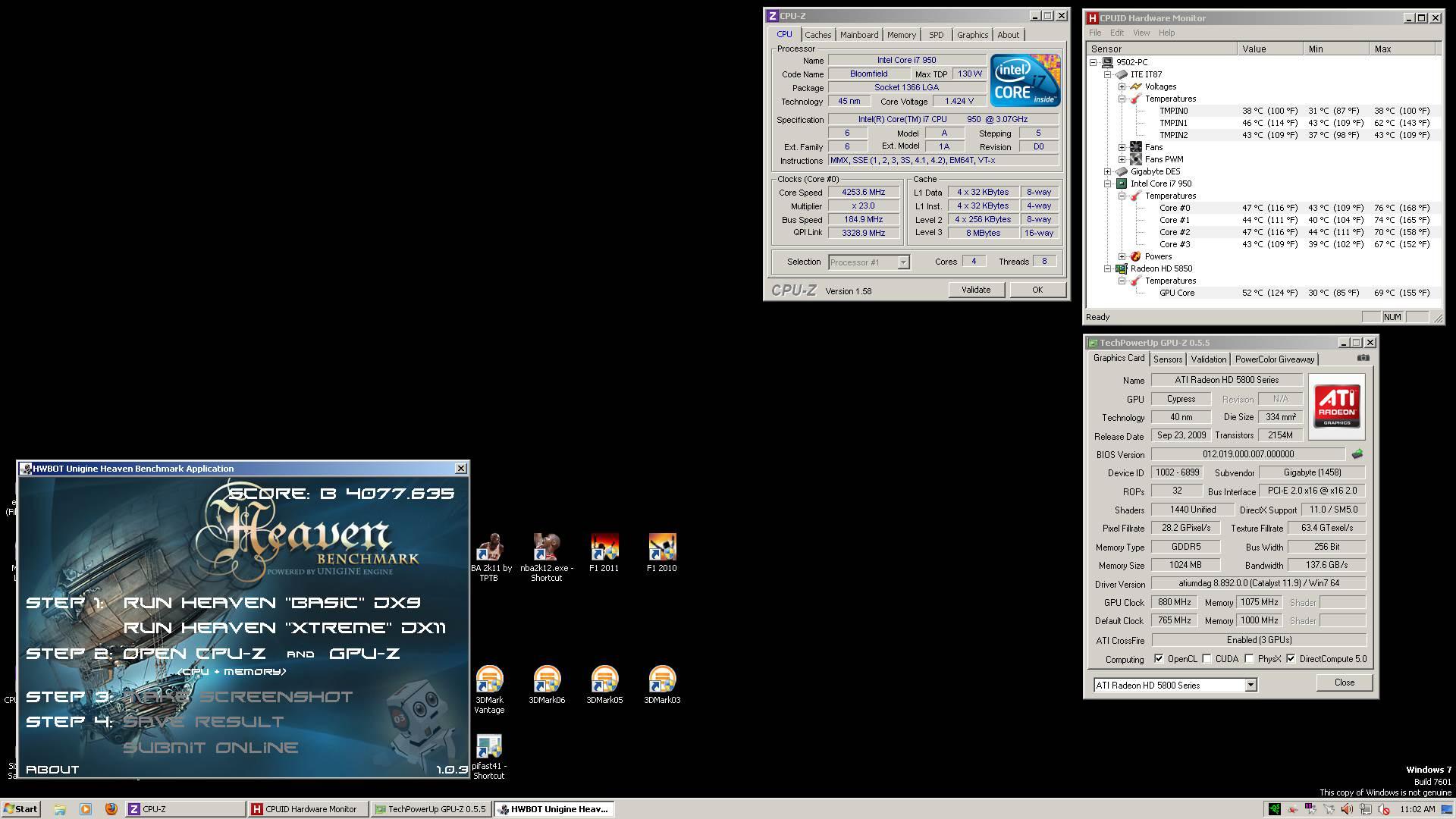Open the View menu in HWMonitor
Viewport: 1456px width, 819px height.
1141,33
